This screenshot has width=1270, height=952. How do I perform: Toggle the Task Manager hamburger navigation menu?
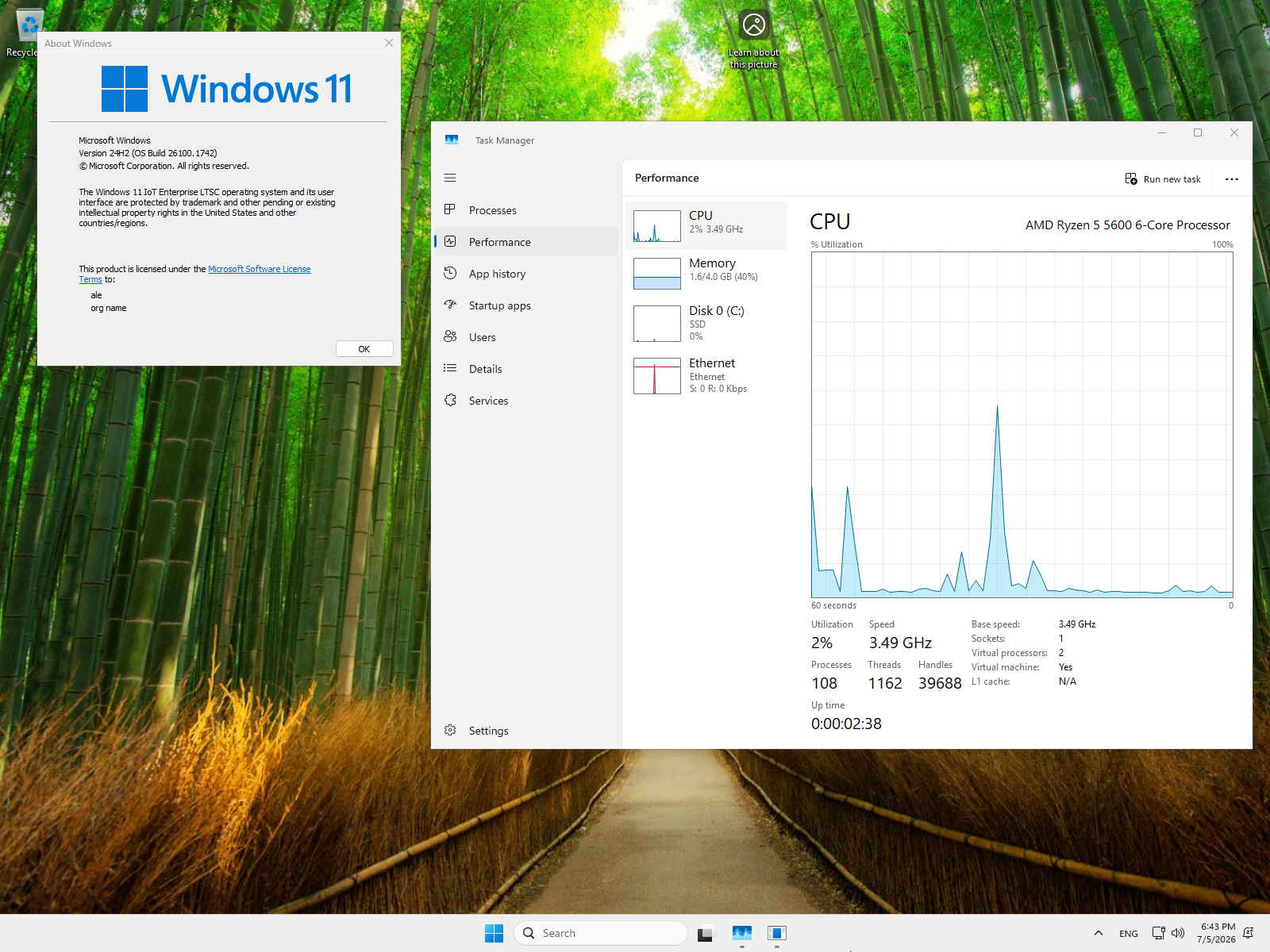450,178
